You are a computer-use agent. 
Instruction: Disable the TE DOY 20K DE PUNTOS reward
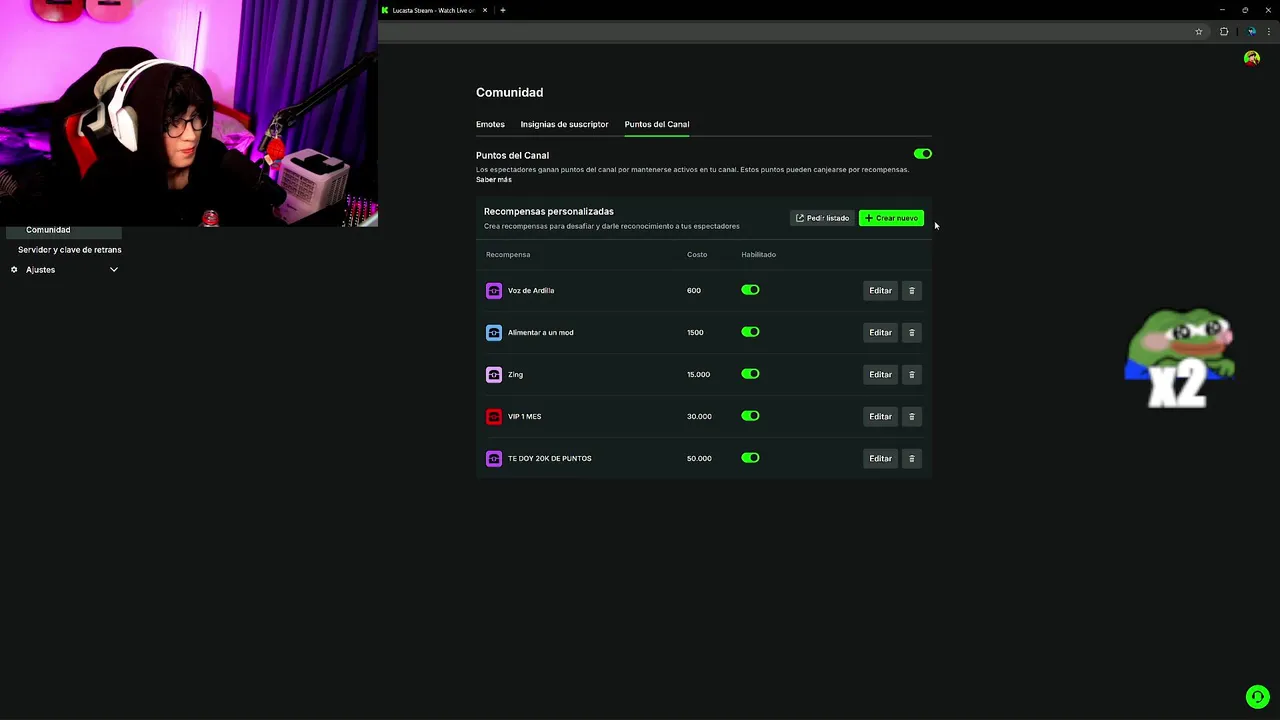click(750, 458)
